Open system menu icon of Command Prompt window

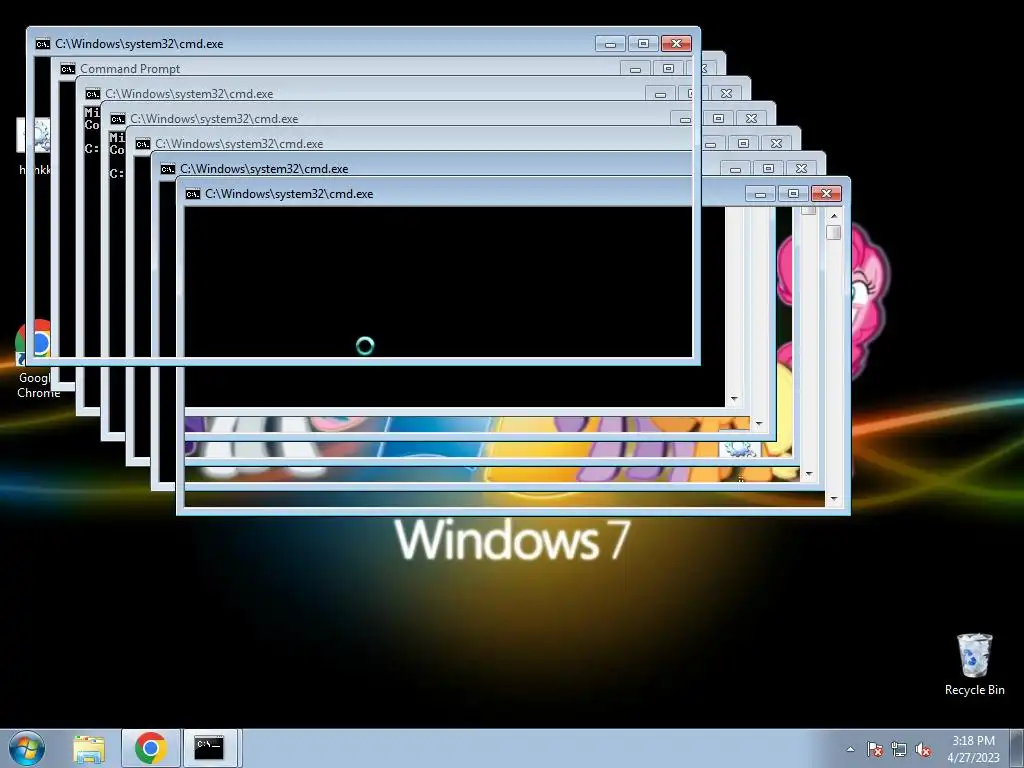point(67,69)
